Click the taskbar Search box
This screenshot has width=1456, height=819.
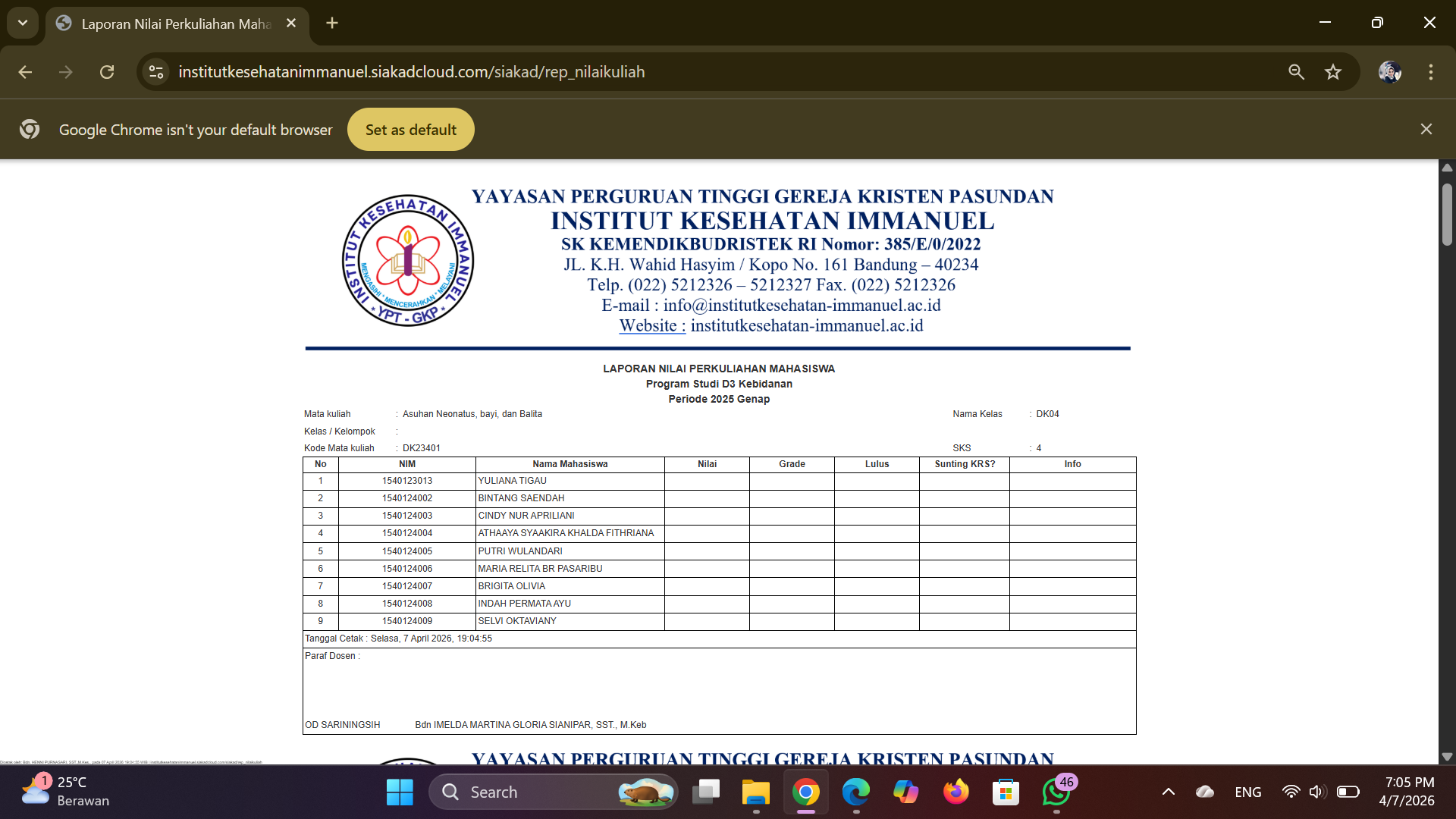click(554, 792)
